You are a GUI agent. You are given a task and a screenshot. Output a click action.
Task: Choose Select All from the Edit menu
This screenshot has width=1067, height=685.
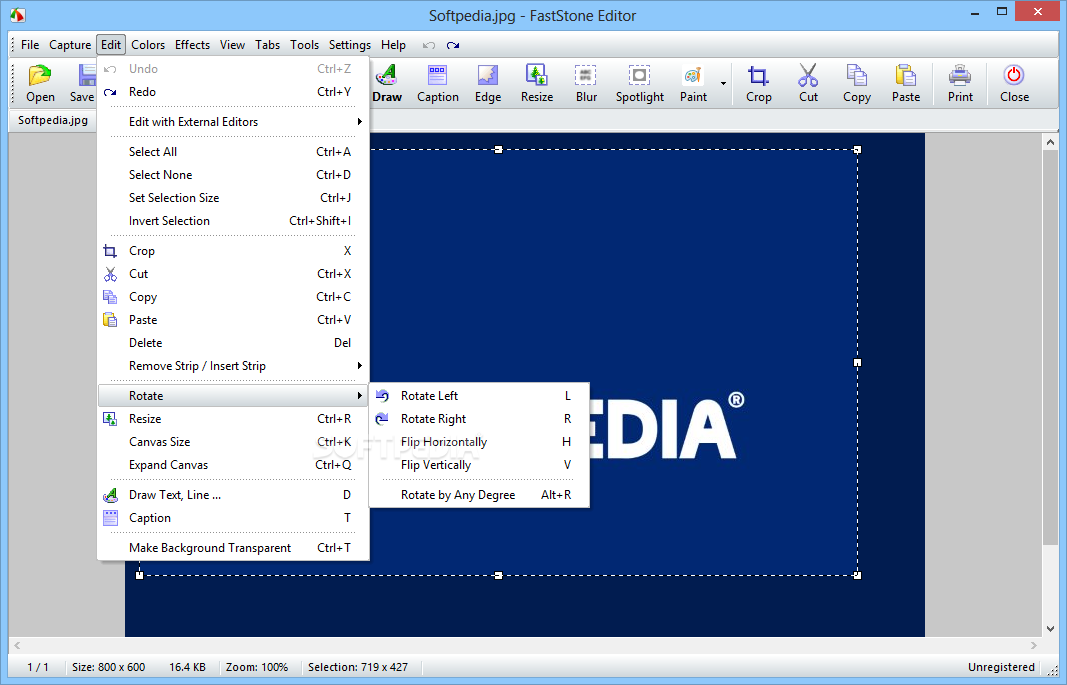click(x=233, y=152)
